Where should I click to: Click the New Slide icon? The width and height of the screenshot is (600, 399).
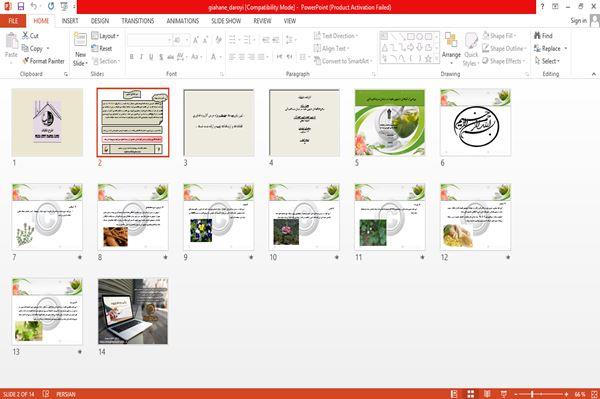click(80, 39)
